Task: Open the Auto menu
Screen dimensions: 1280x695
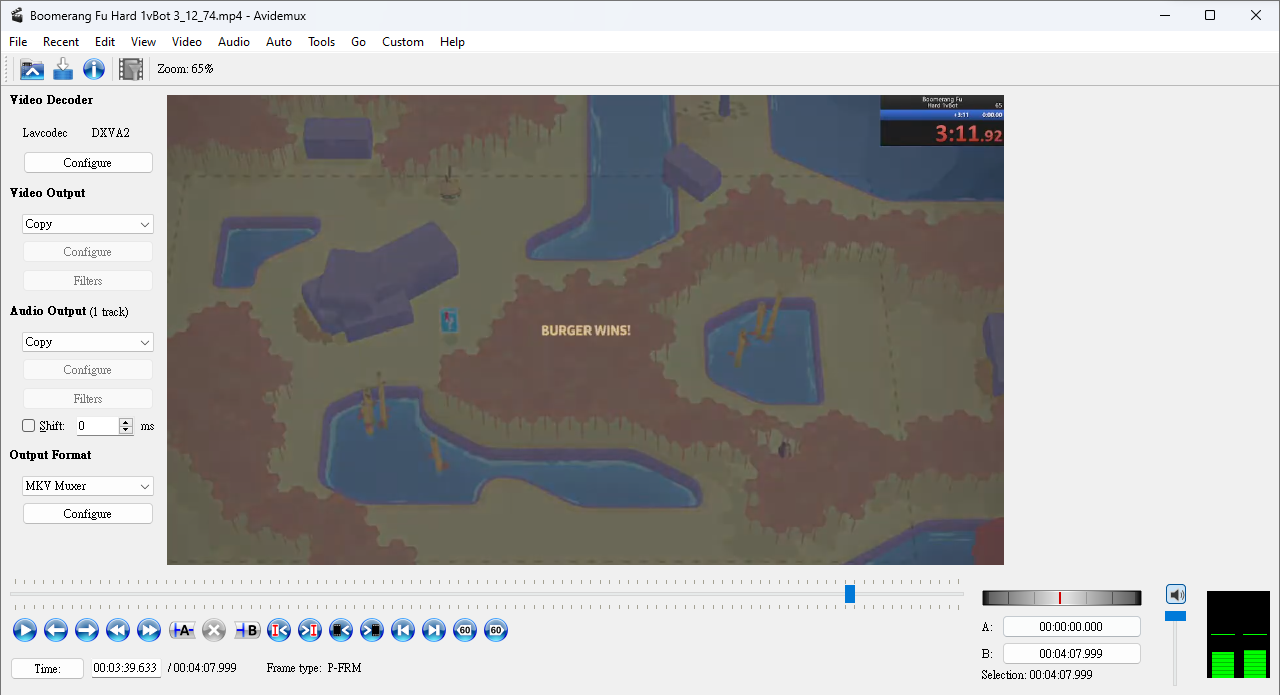Action: pos(279,42)
